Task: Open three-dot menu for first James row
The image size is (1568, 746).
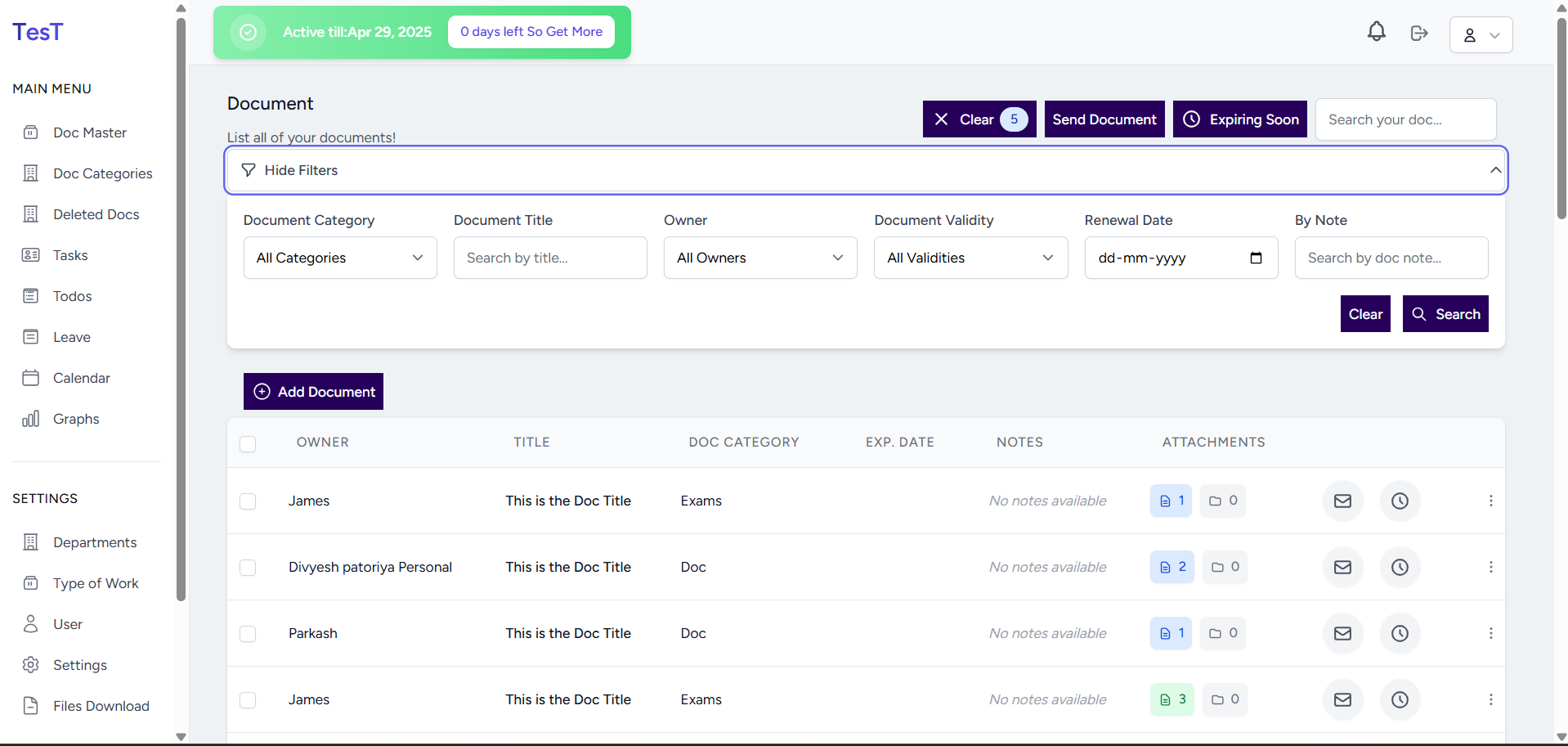Action: pyautogui.click(x=1490, y=501)
